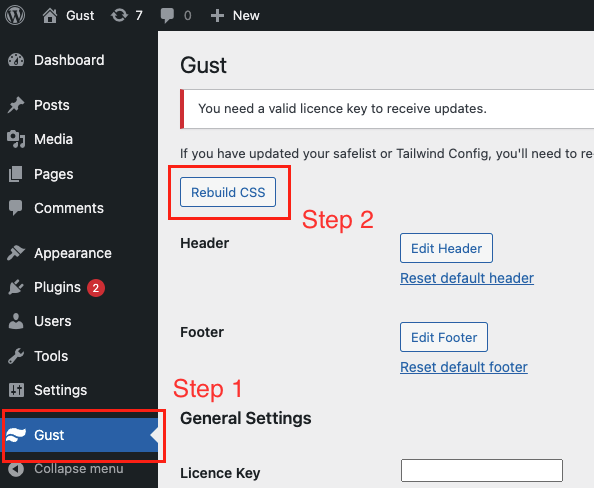Click the plus icon for New
Screen dimensions: 594x488
(217, 16)
